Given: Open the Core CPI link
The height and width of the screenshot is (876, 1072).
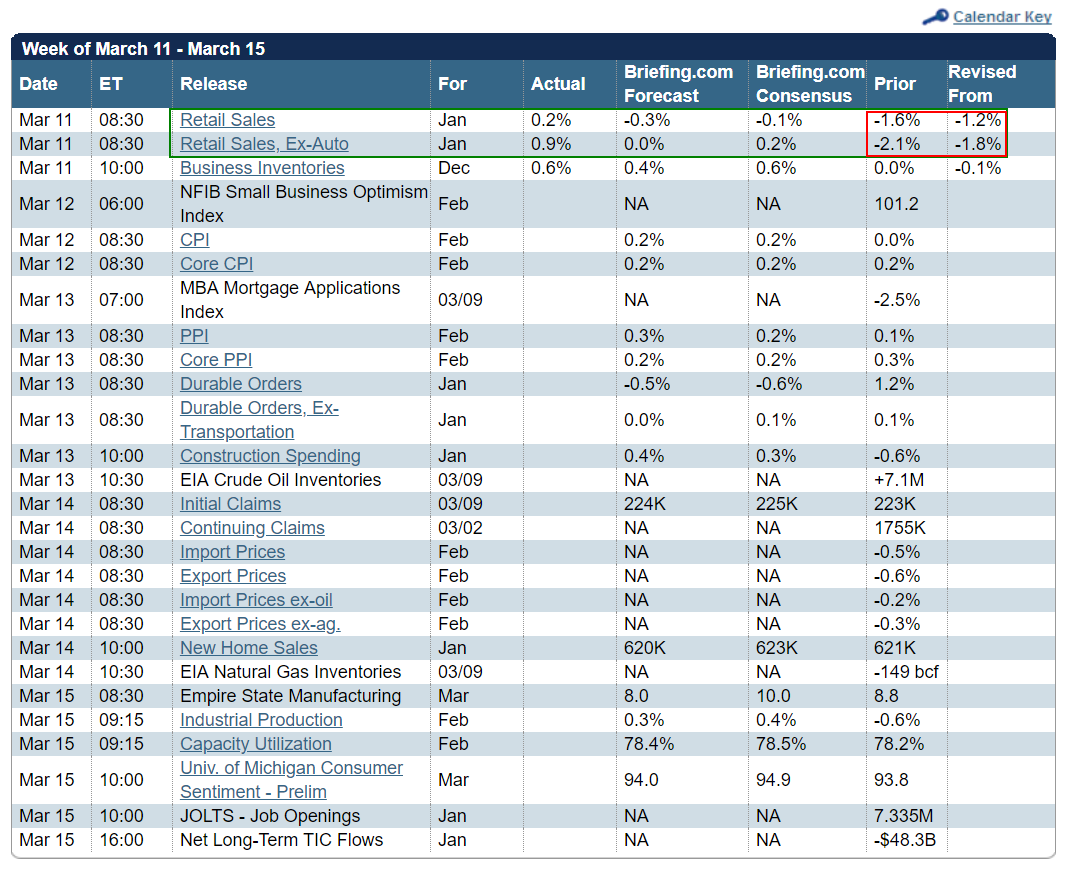Looking at the screenshot, I should click(217, 264).
